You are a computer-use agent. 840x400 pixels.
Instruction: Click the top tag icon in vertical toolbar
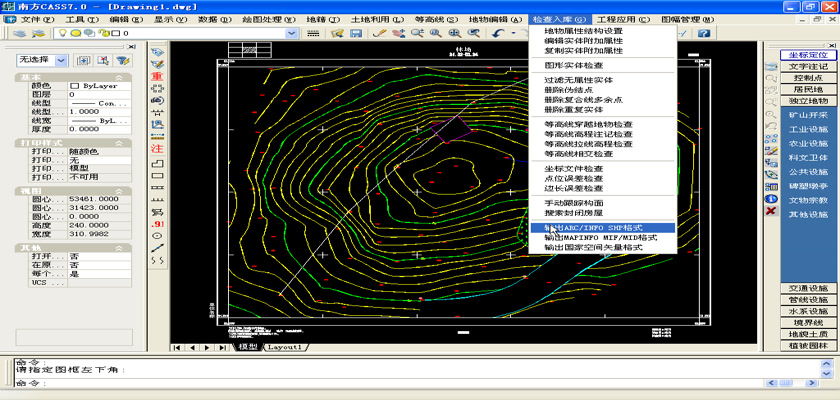(x=157, y=52)
